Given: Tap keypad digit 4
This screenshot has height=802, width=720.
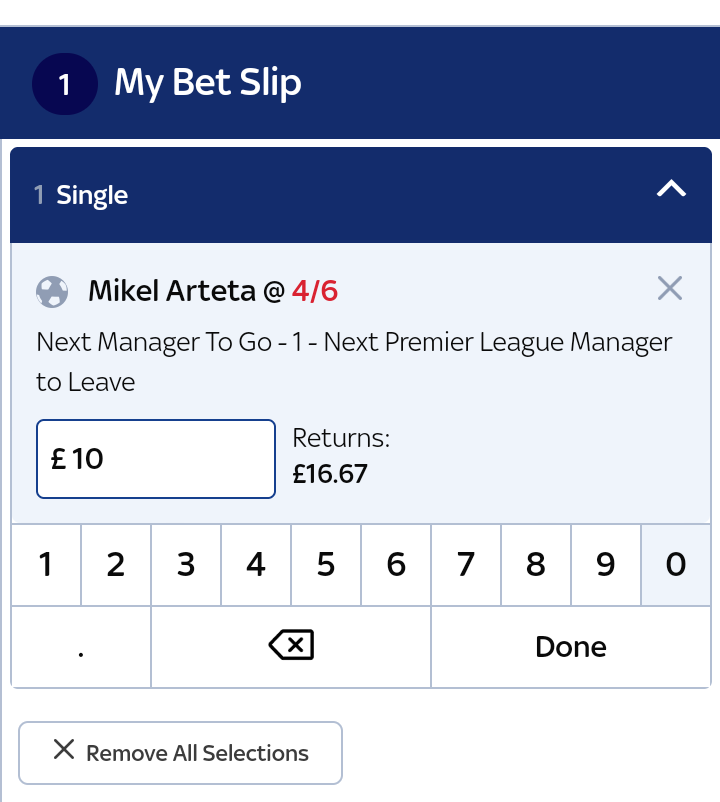Looking at the screenshot, I should [256, 565].
